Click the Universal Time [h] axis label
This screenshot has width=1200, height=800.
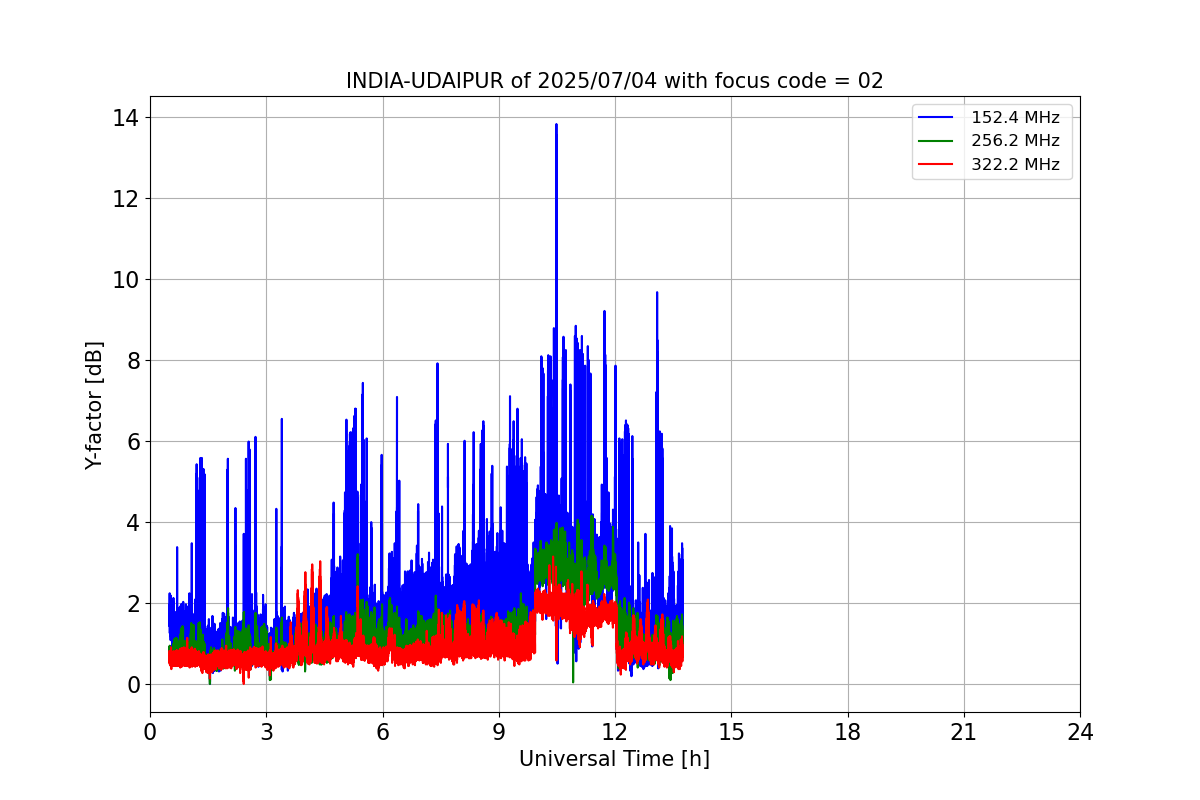pyautogui.click(x=614, y=759)
